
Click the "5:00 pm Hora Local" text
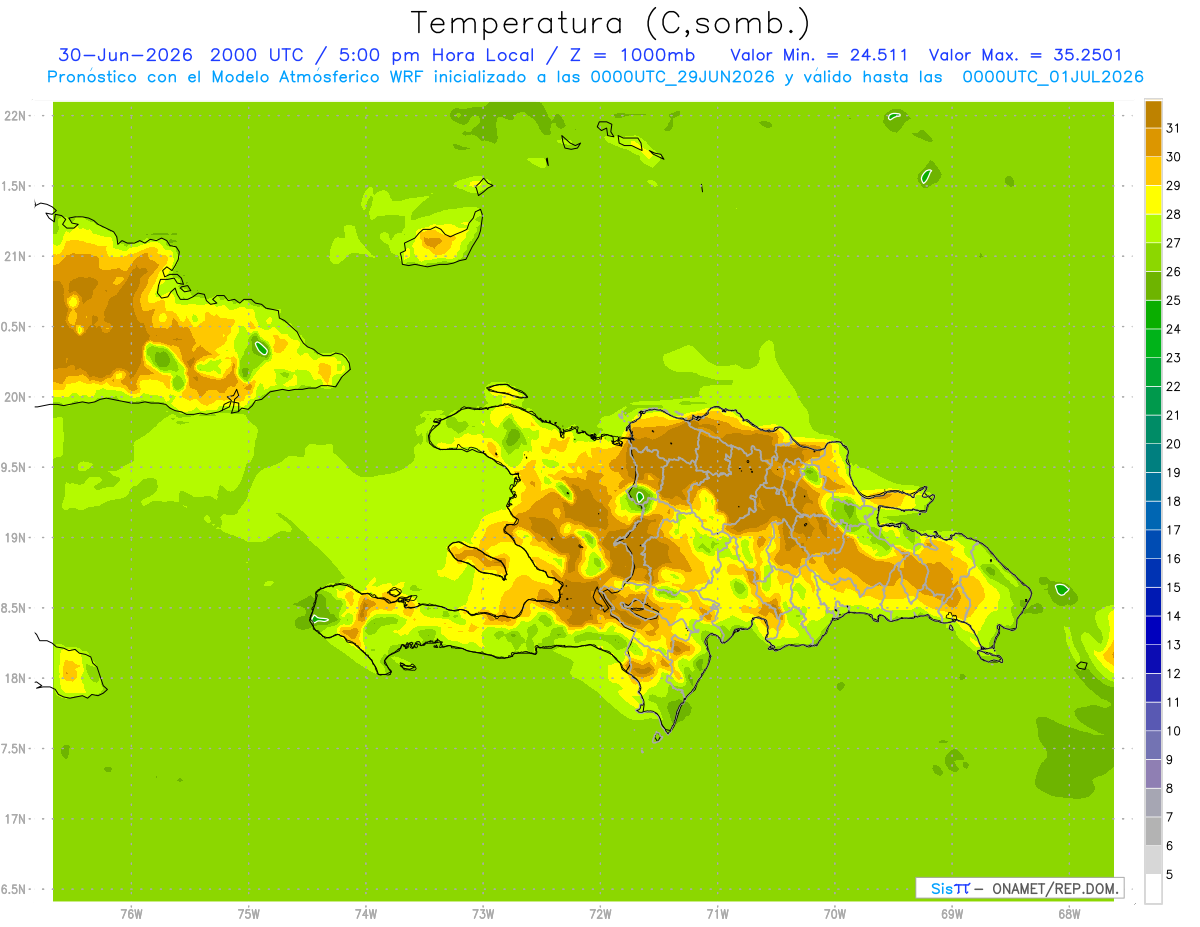click(x=437, y=55)
